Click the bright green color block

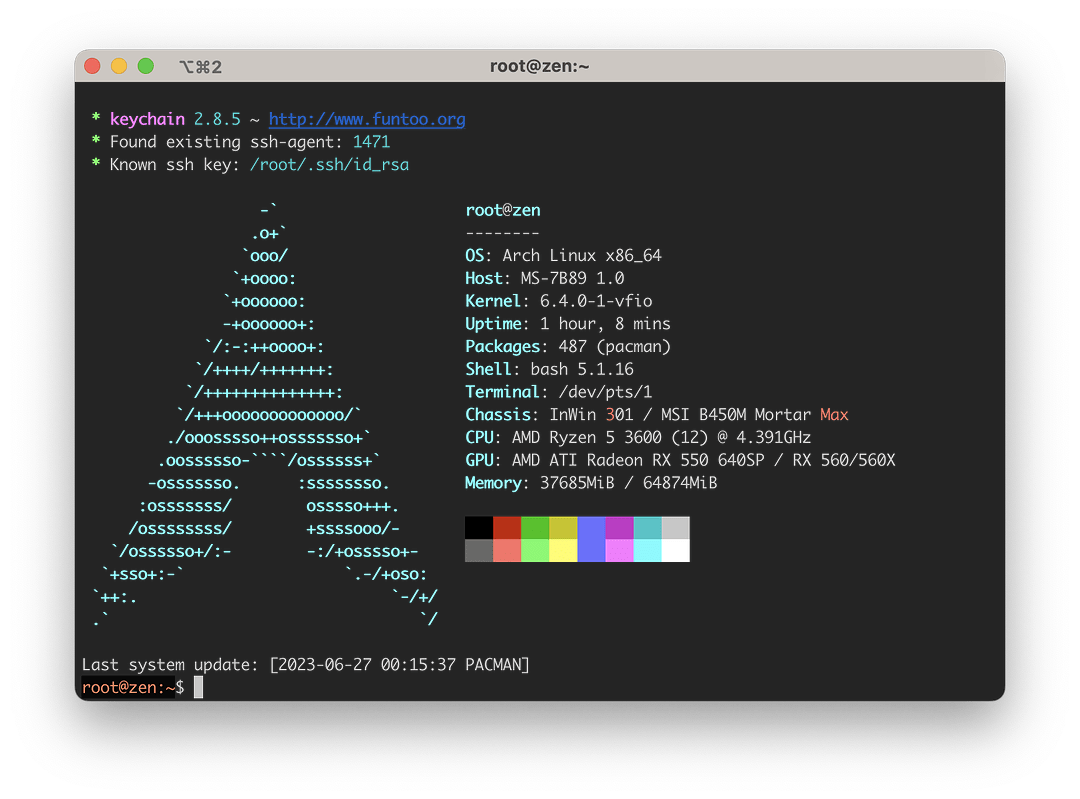point(535,550)
